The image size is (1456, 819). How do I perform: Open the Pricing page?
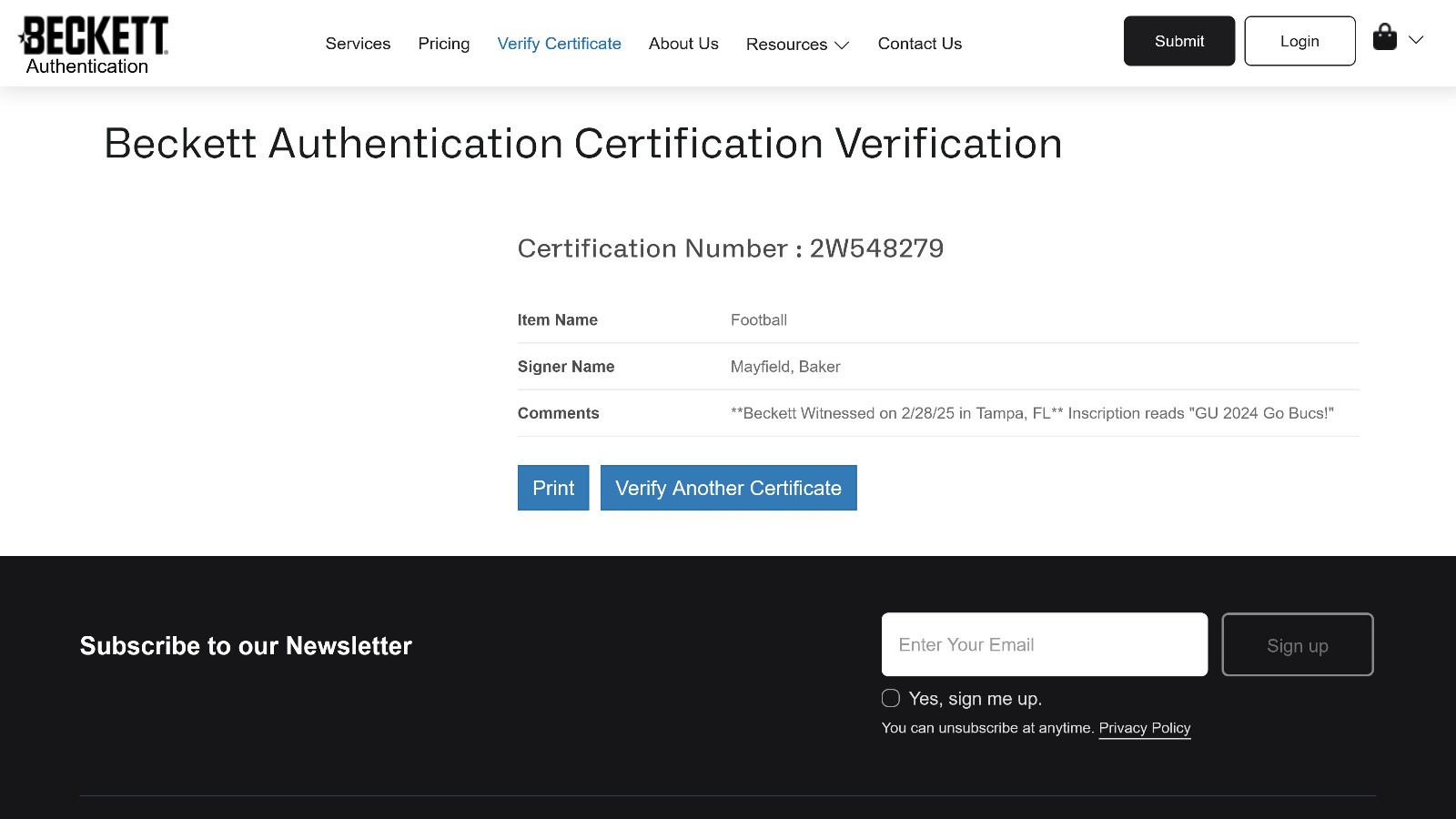(444, 44)
